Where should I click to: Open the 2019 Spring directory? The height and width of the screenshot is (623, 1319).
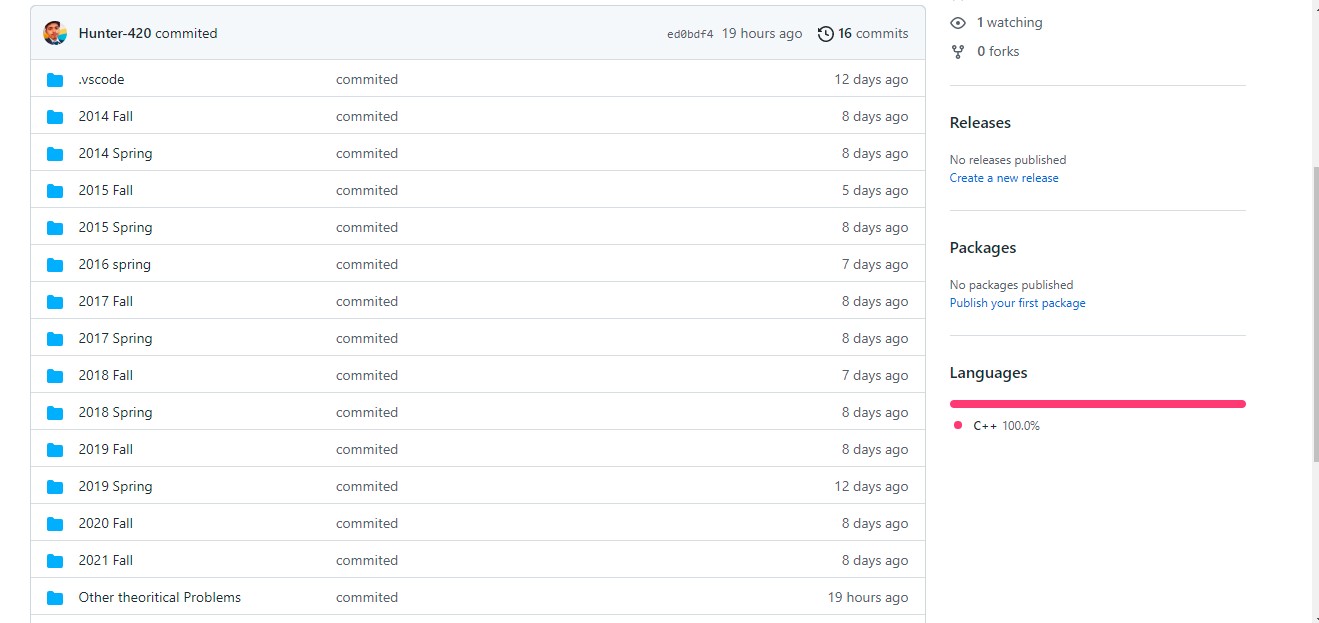coord(115,486)
